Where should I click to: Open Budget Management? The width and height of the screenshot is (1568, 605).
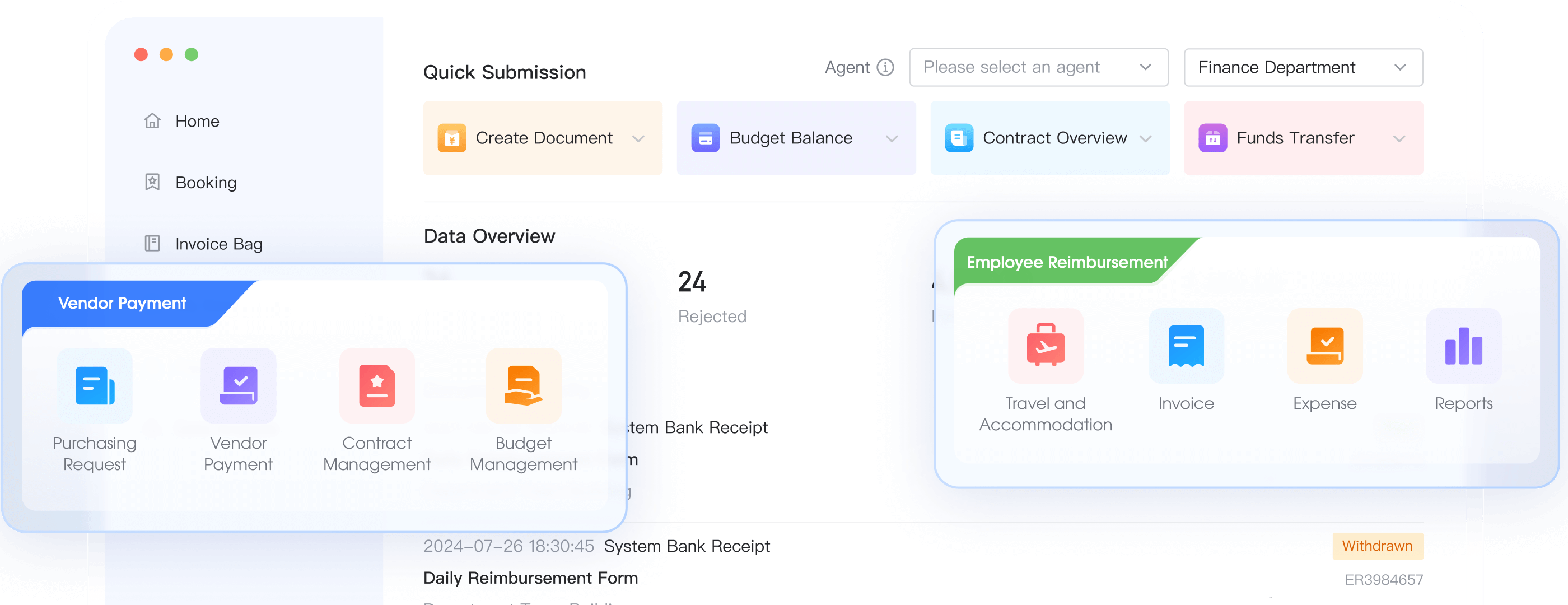[x=523, y=386]
